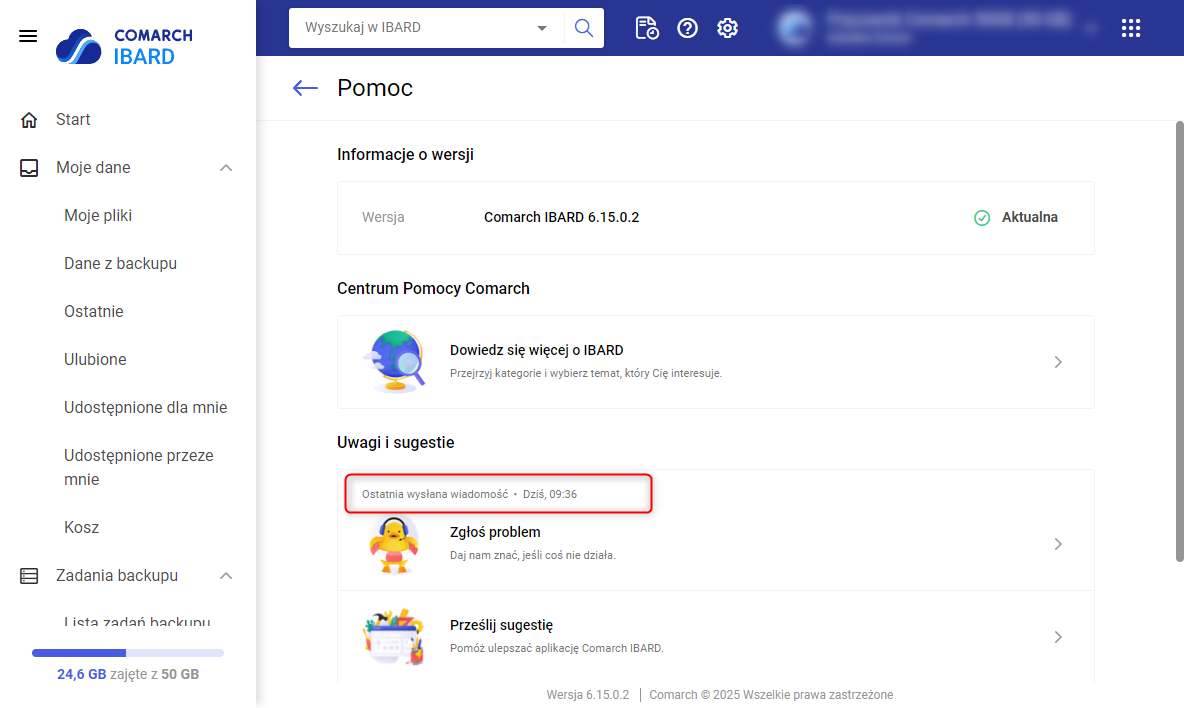Click the Uwagi i sugestie heading
The image size is (1184, 708).
(x=396, y=442)
